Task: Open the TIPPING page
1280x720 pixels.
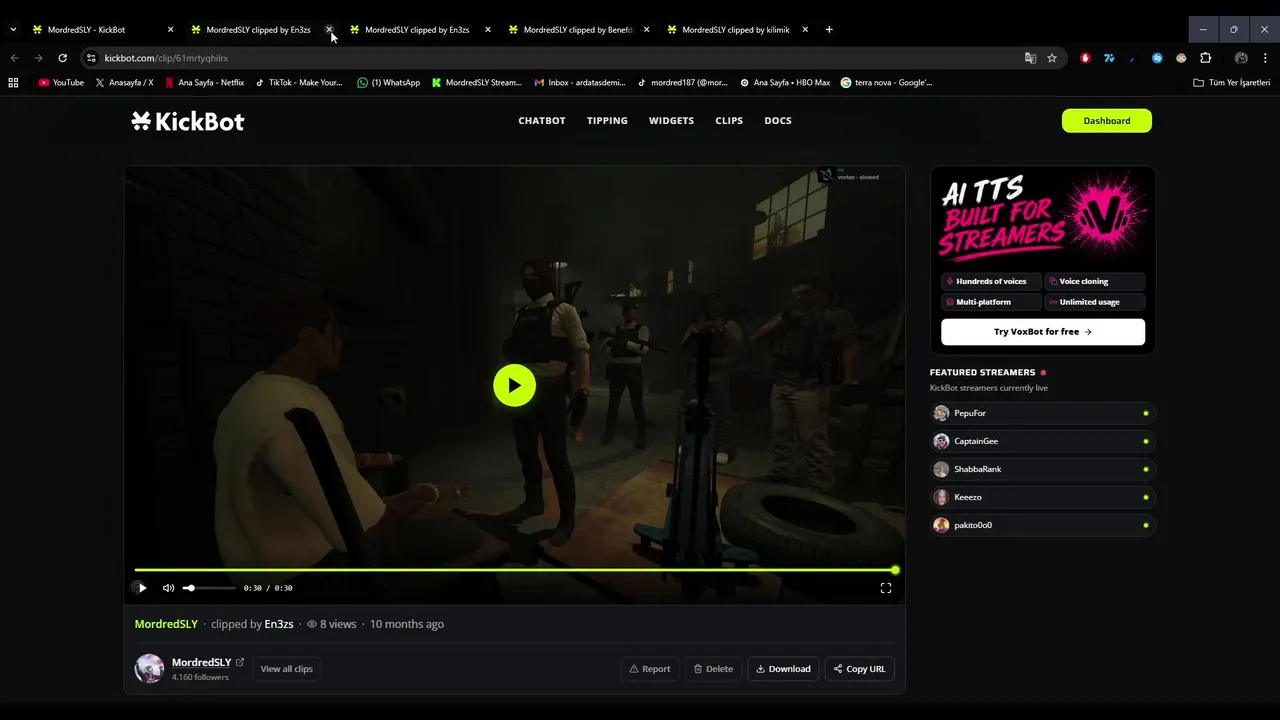Action: [607, 121]
